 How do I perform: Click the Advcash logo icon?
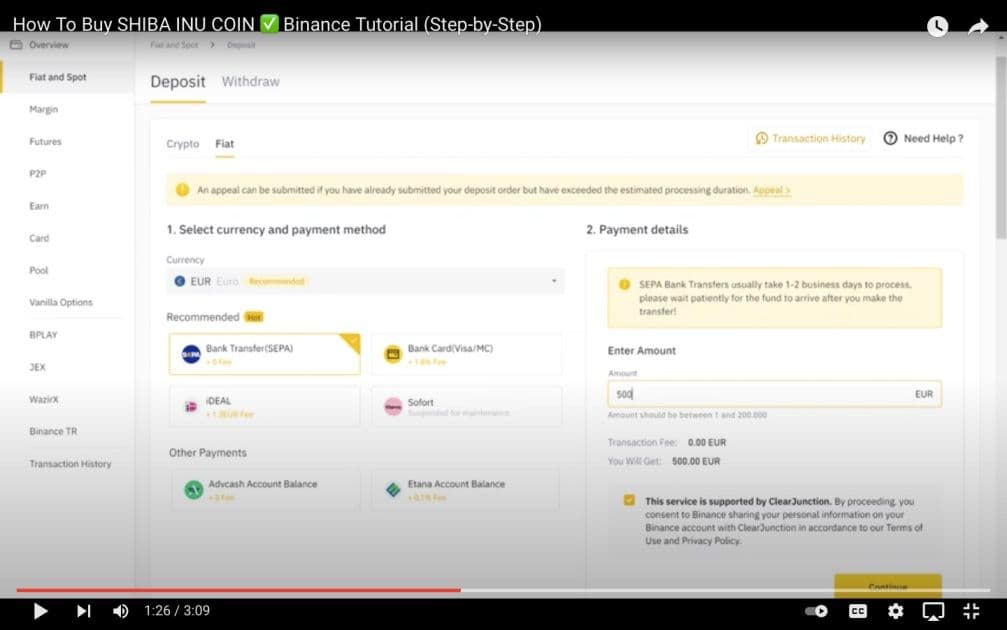click(x=193, y=489)
